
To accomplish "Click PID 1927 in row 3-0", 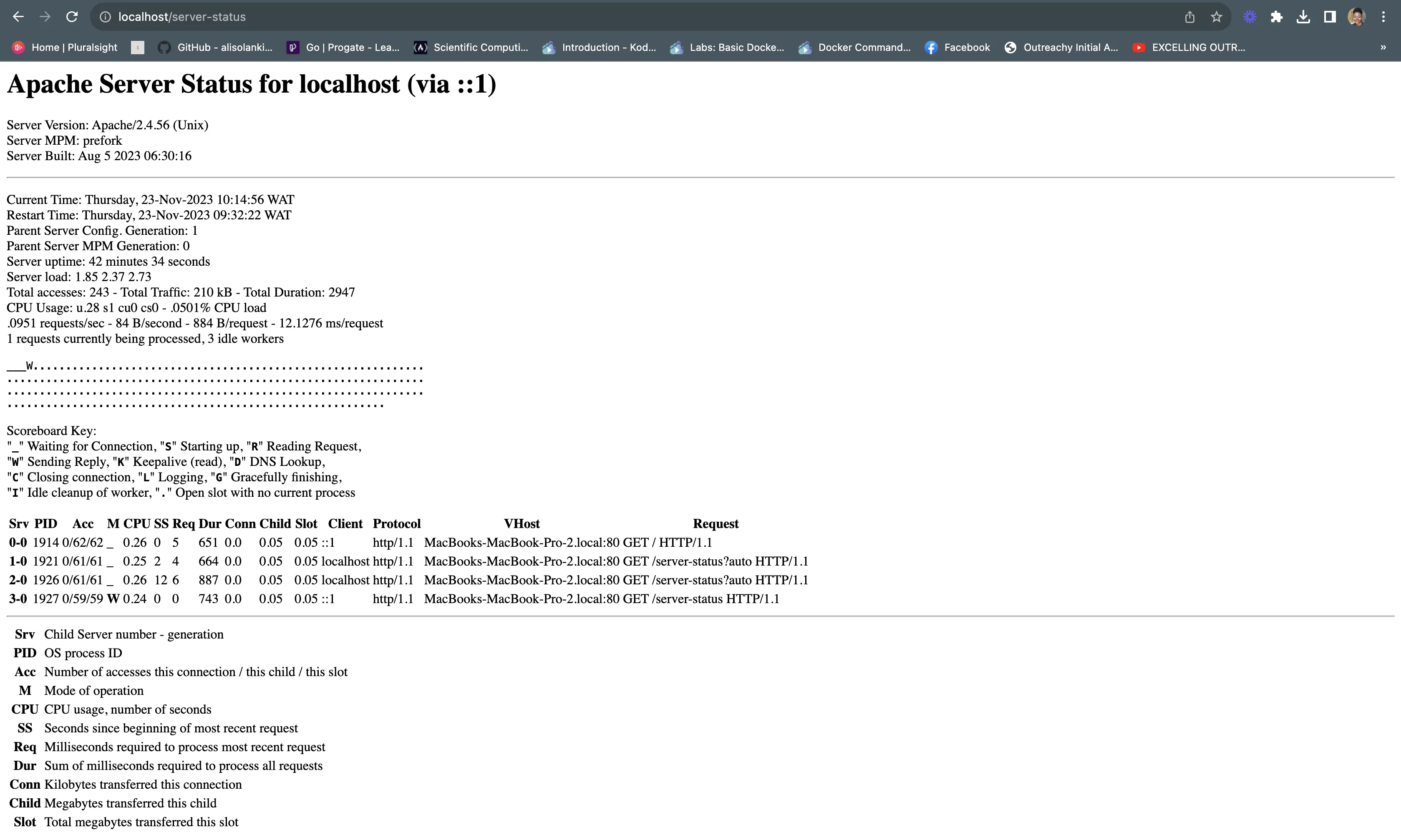I will 46,599.
